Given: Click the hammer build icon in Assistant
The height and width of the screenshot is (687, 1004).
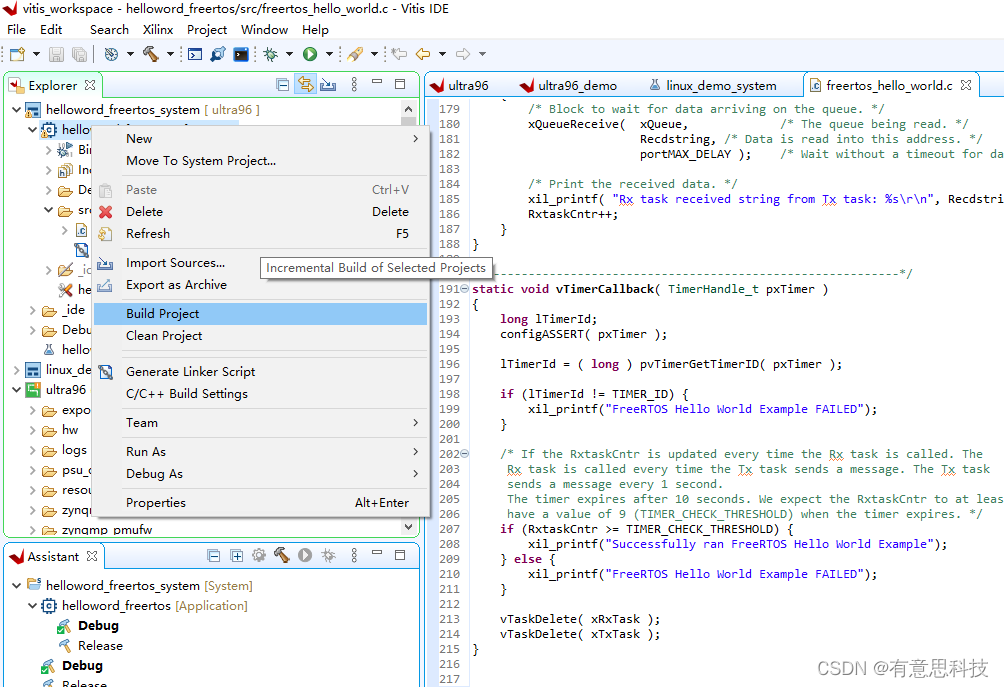Looking at the screenshot, I should pos(282,556).
